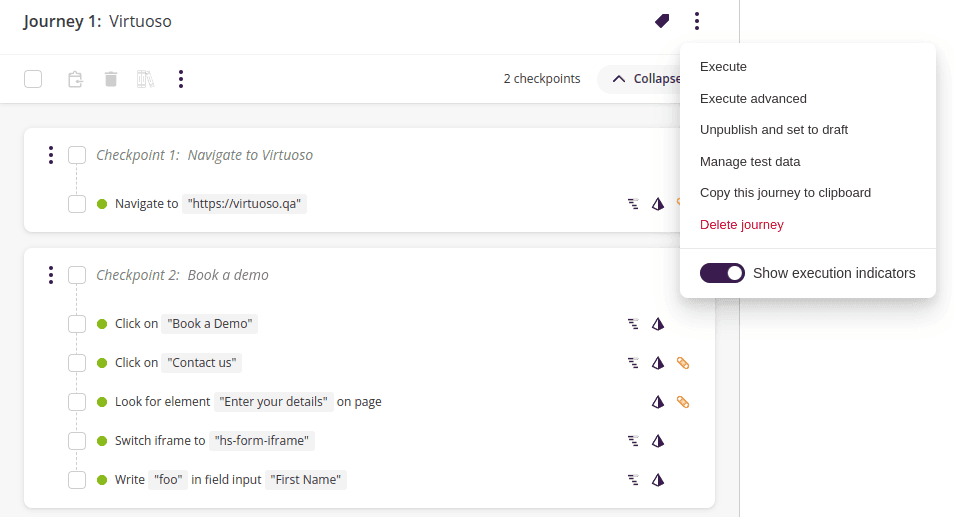The width and height of the screenshot is (953, 517).
Task: Click Checkpoint 2 title Book a demo
Action: (228, 275)
